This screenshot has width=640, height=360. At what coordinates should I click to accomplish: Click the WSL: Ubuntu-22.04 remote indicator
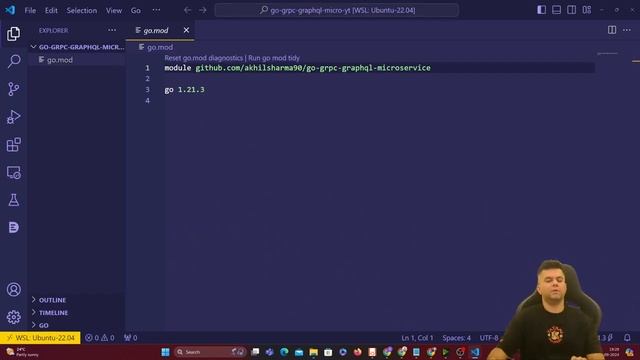coord(40,338)
